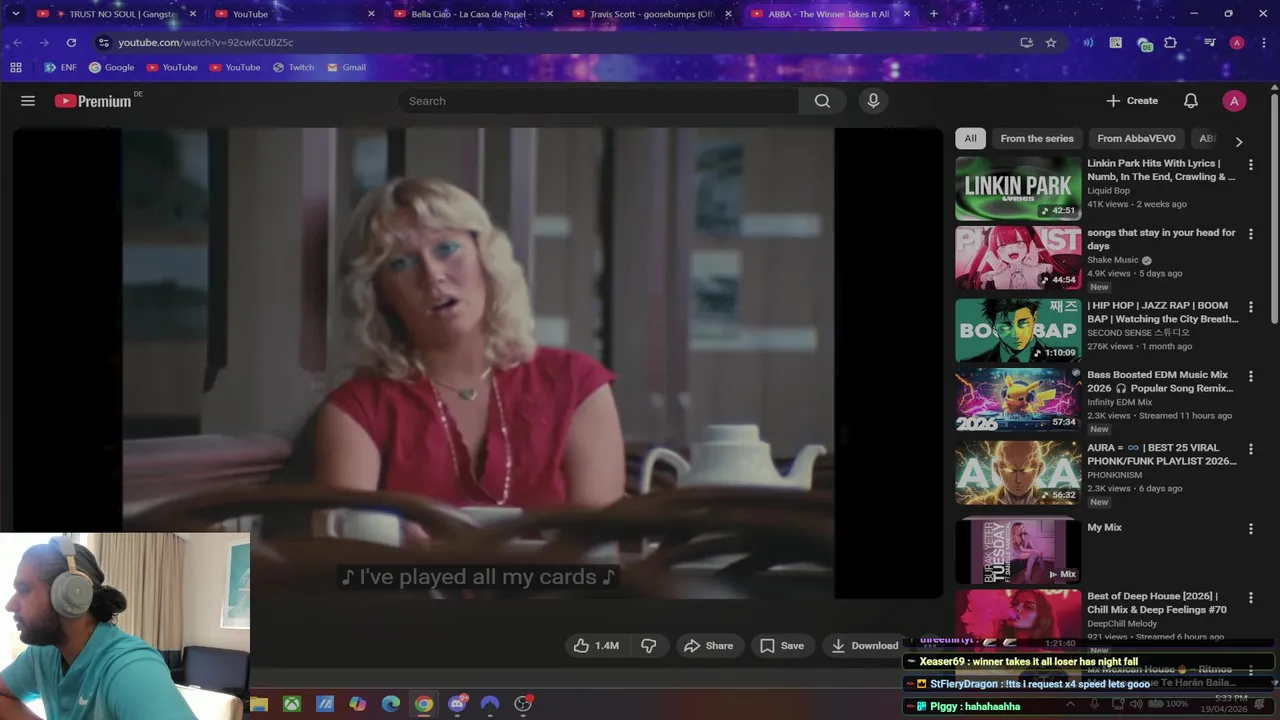
Task: Switch to 'Bella Ciao - La Casa de Papel' tab
Action: (472, 14)
